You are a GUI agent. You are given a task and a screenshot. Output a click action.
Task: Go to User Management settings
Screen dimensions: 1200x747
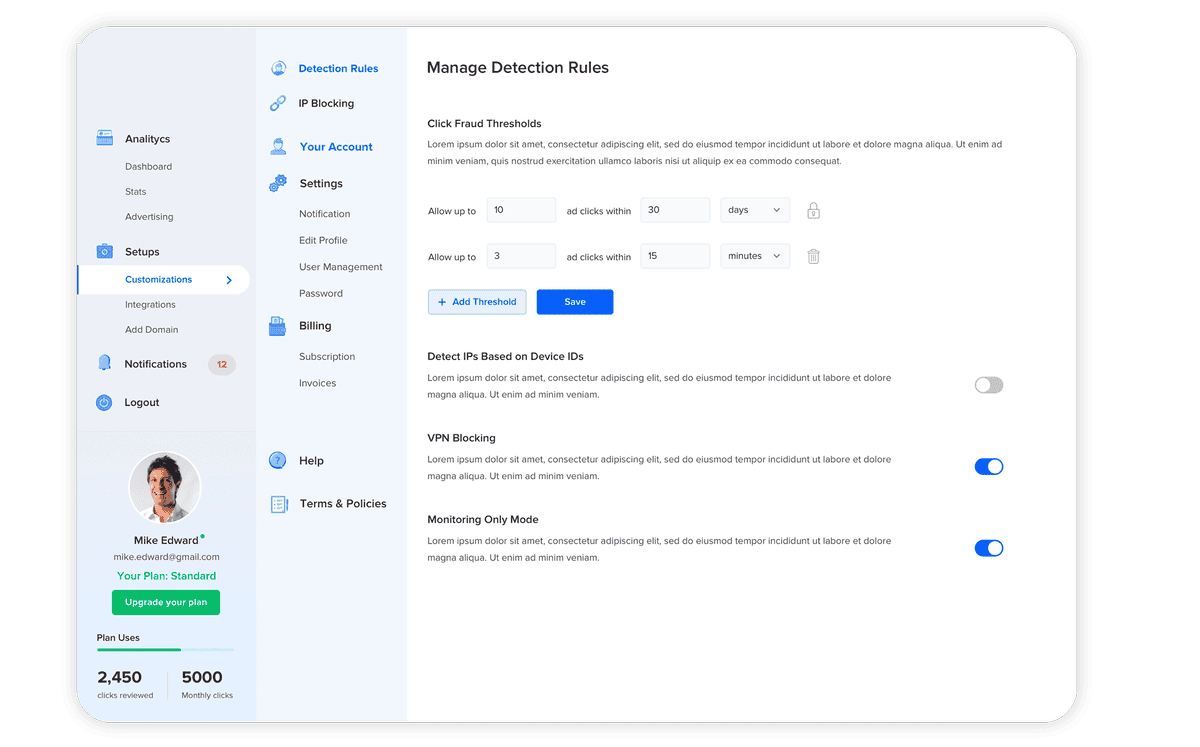click(340, 267)
